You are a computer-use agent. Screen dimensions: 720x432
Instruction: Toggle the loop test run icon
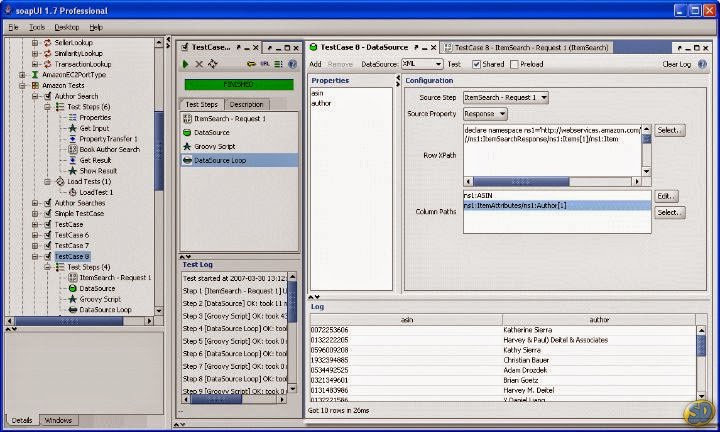[212, 64]
